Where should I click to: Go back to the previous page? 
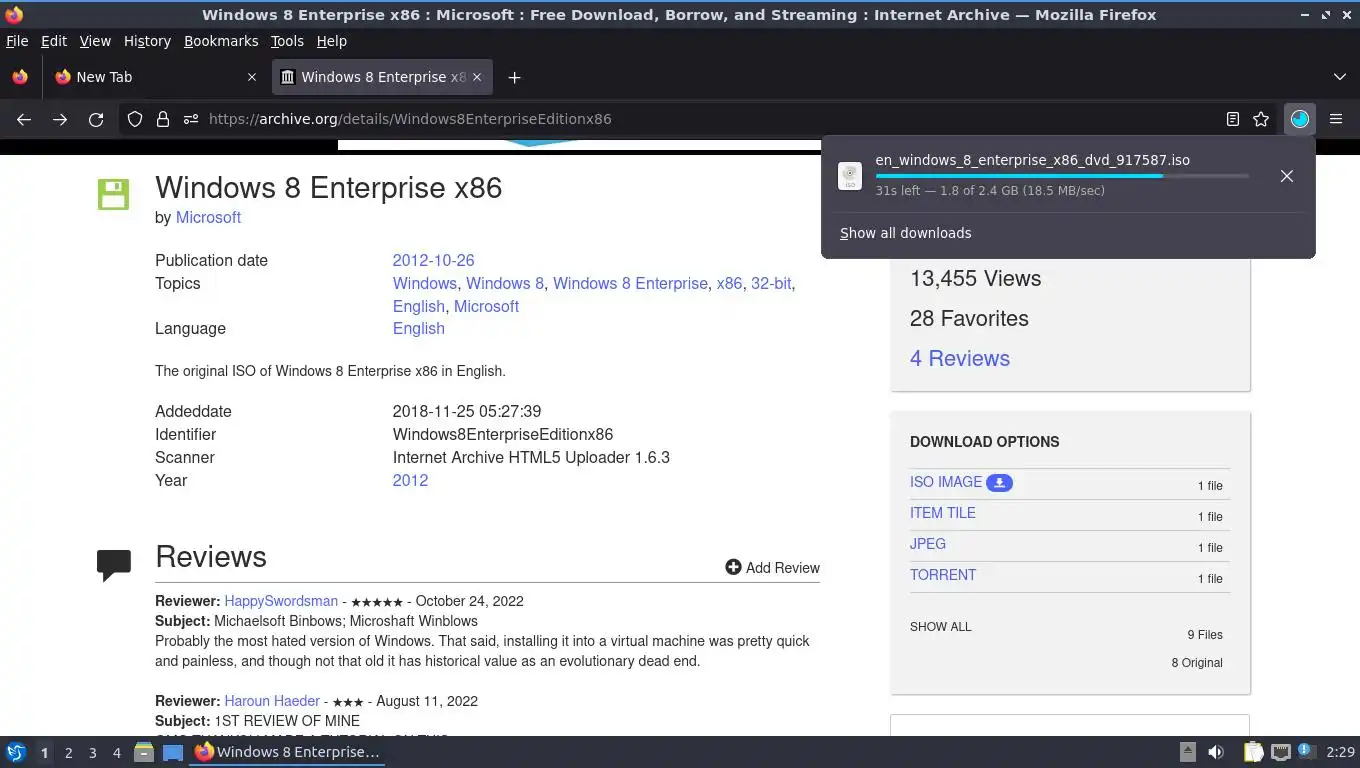(x=24, y=119)
